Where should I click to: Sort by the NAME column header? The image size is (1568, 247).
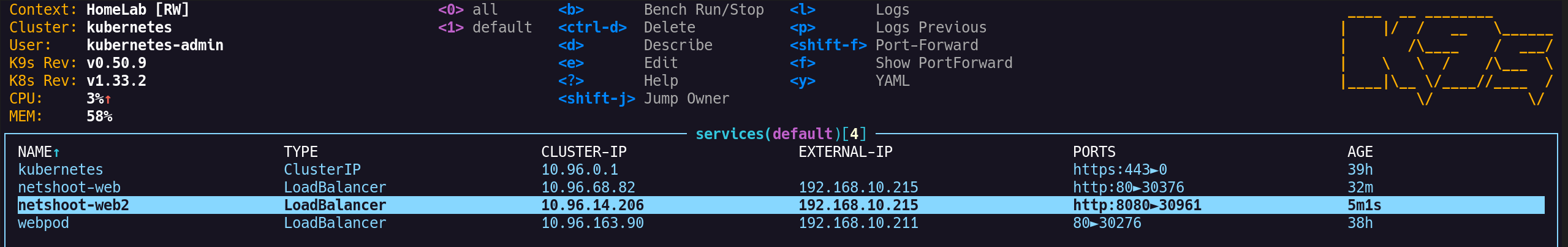tap(39, 152)
